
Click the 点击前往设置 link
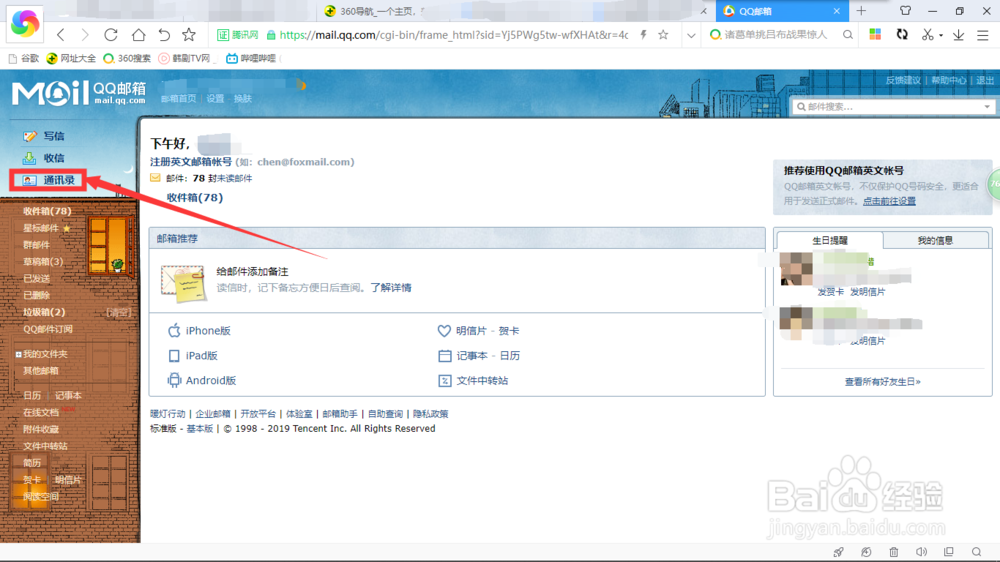tap(889, 201)
